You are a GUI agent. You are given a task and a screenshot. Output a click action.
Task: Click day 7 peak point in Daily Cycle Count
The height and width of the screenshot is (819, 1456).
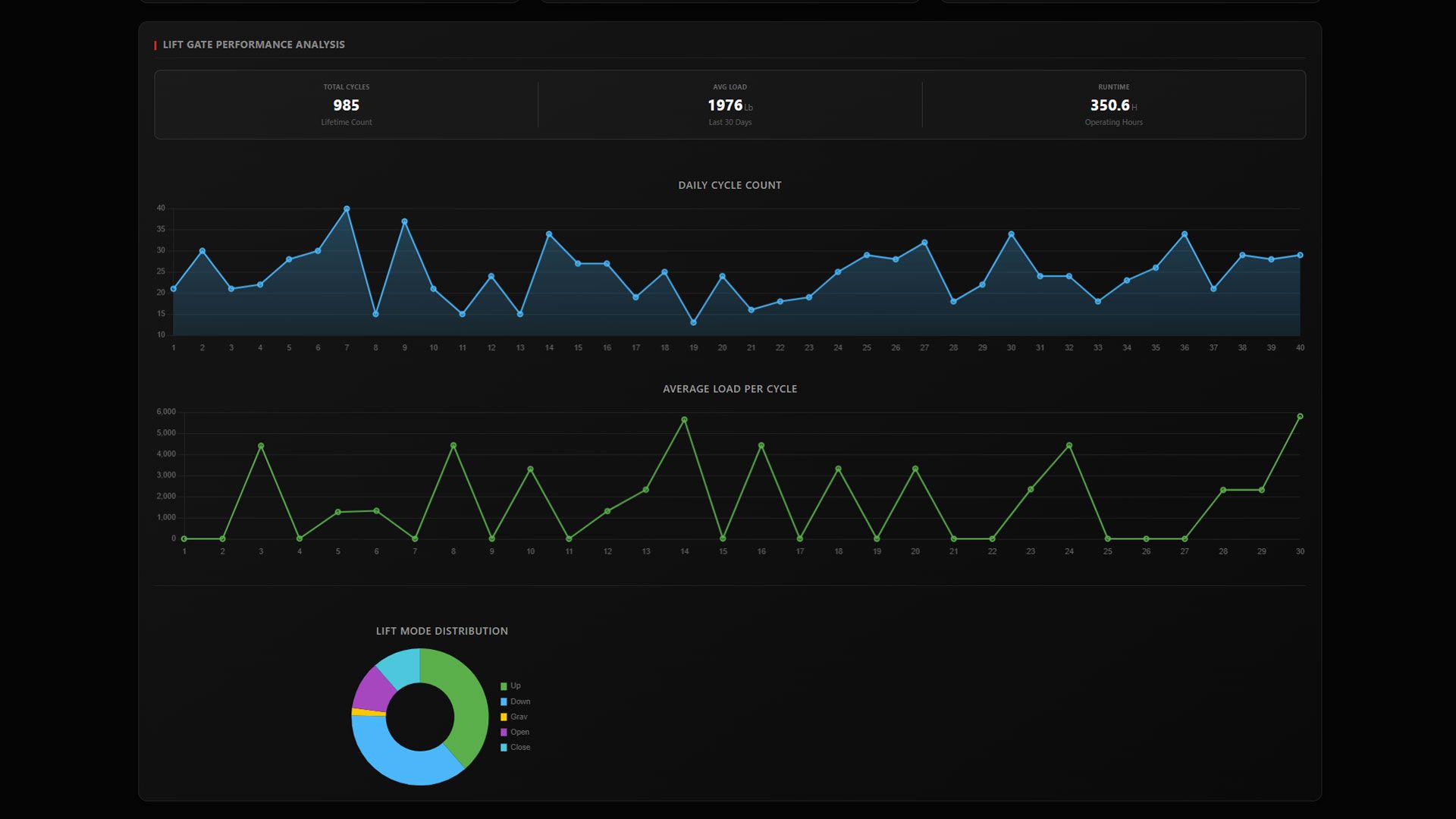pyautogui.click(x=347, y=209)
